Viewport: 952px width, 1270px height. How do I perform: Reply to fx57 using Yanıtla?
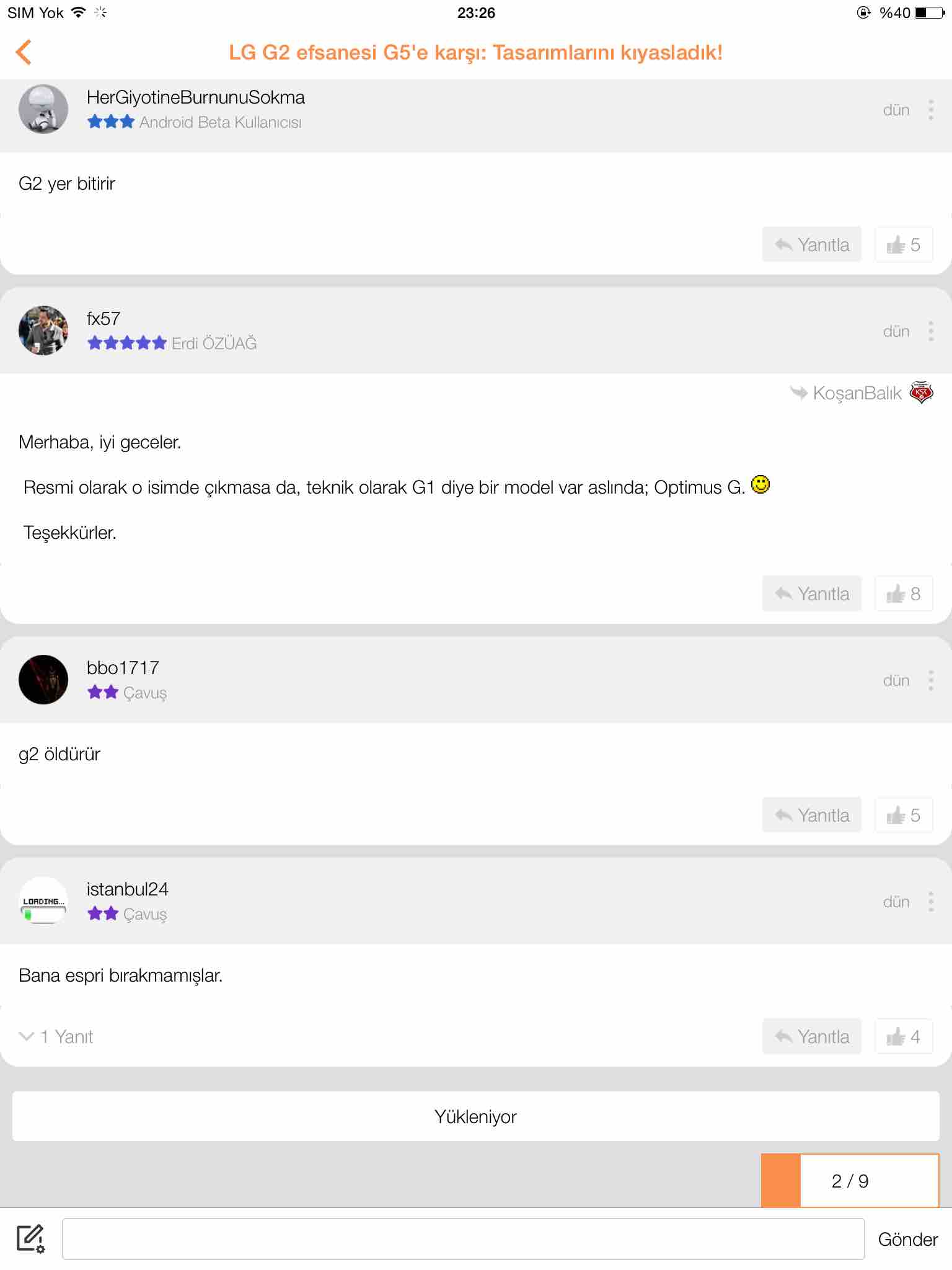tap(812, 593)
